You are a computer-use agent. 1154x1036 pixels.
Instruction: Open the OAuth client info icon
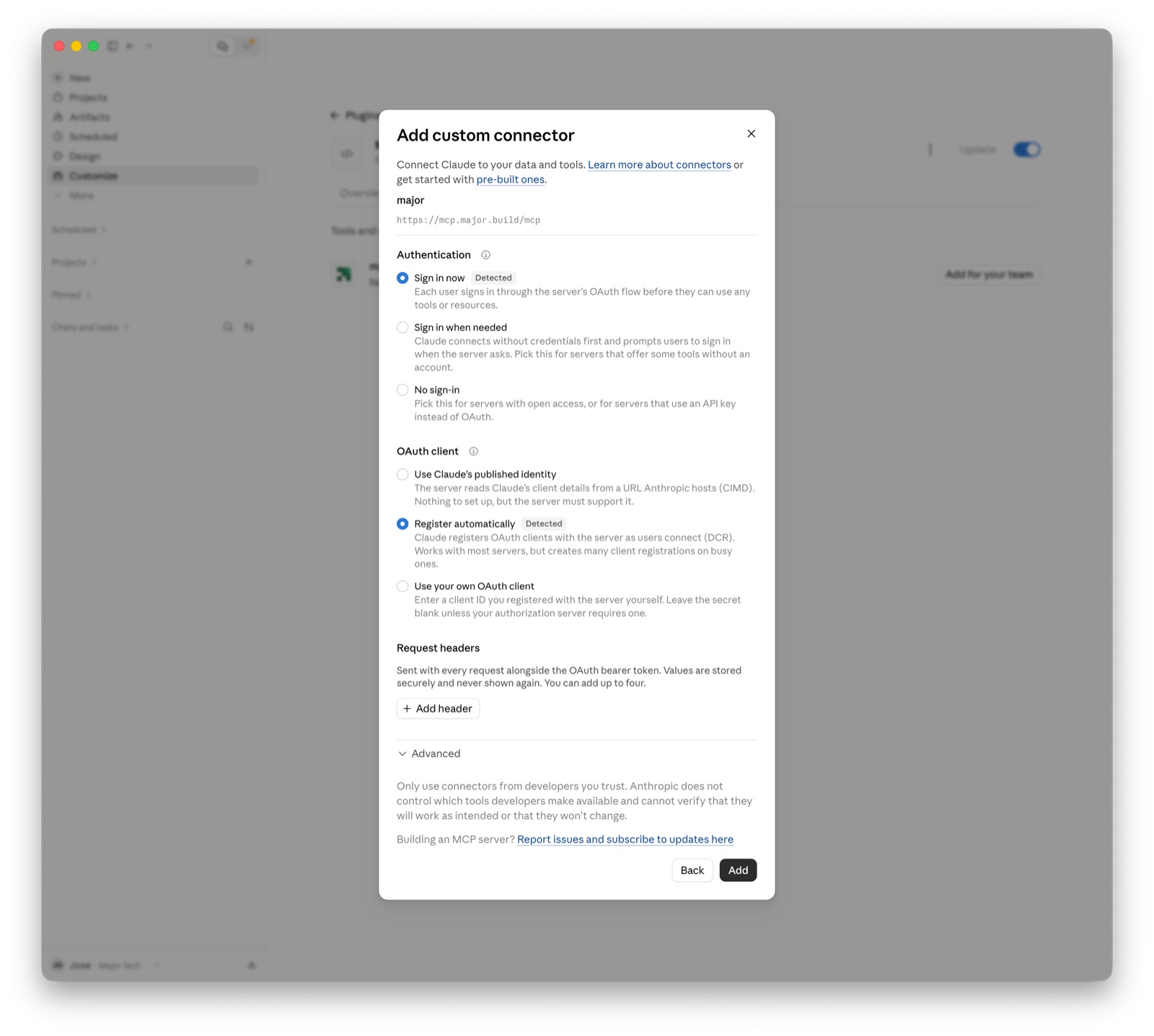(474, 452)
